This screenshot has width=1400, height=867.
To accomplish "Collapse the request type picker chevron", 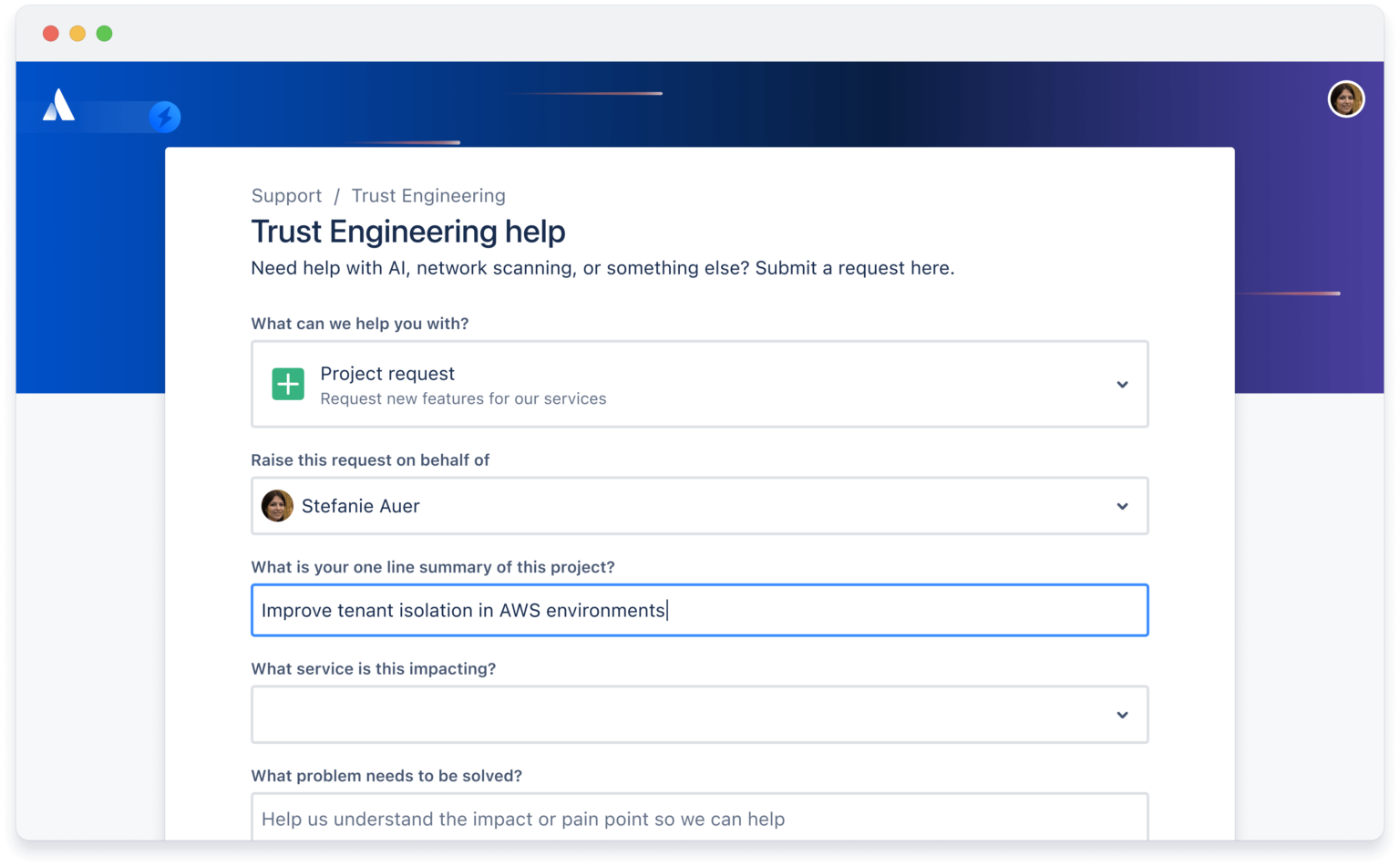I will tap(1122, 385).
